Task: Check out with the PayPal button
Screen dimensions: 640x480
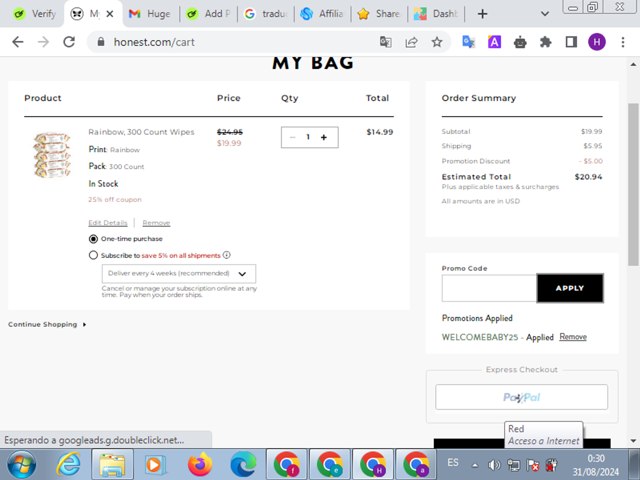Action: point(521,397)
